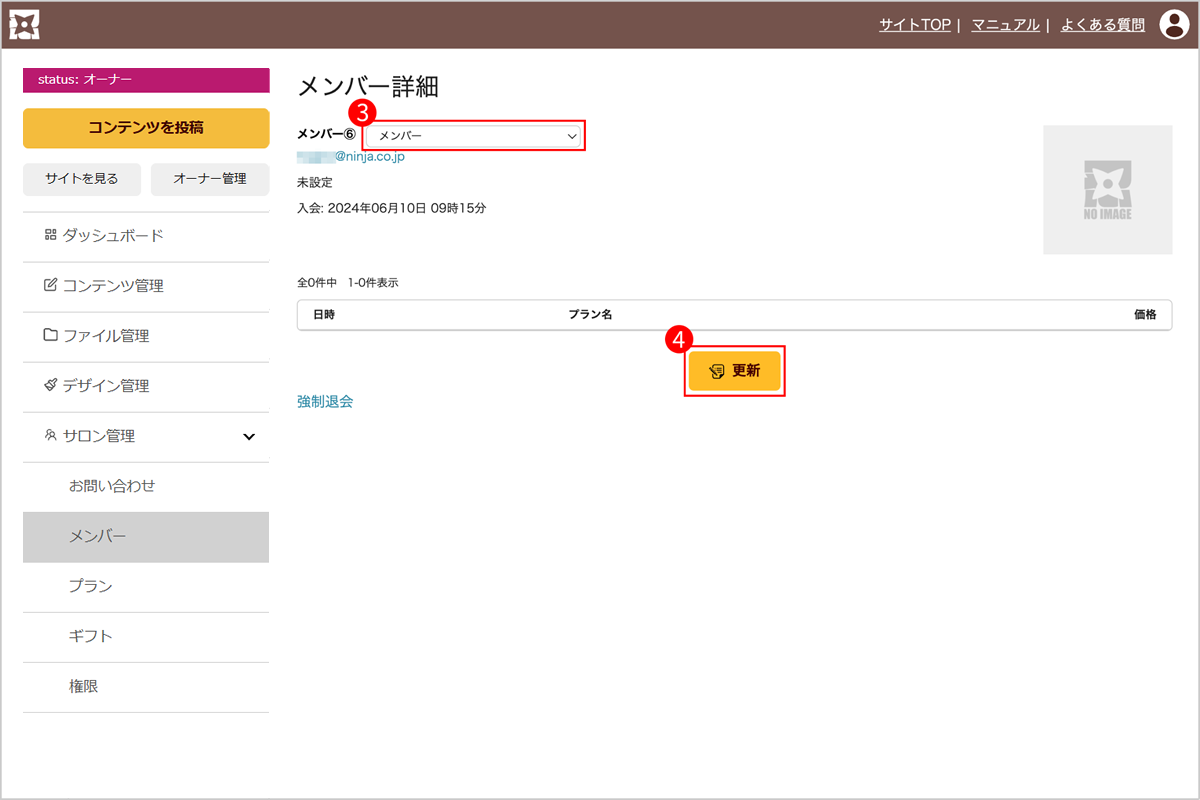Click the オーナー管理 button
The image size is (1200, 800).
[x=210, y=179]
